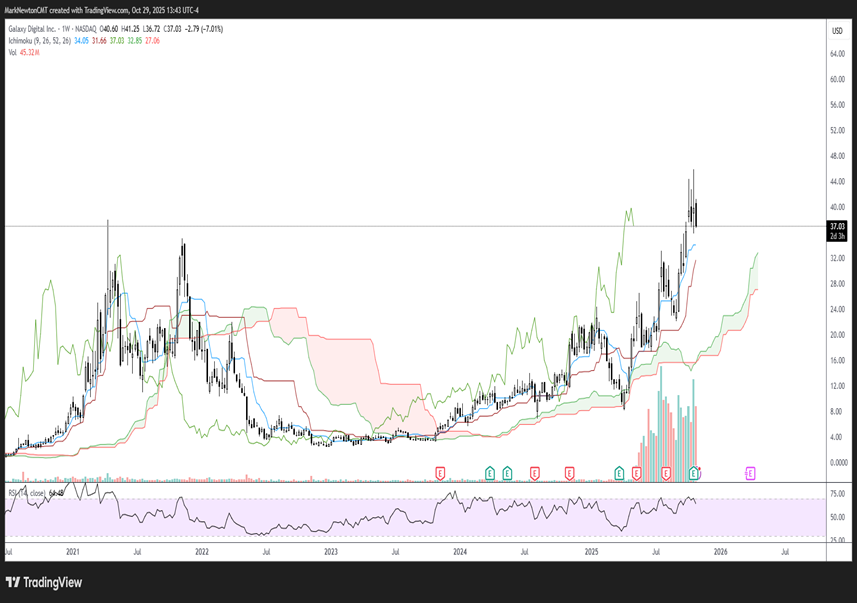Click the 64.00 price axis label
This screenshot has width=857, height=603.
tap(837, 54)
